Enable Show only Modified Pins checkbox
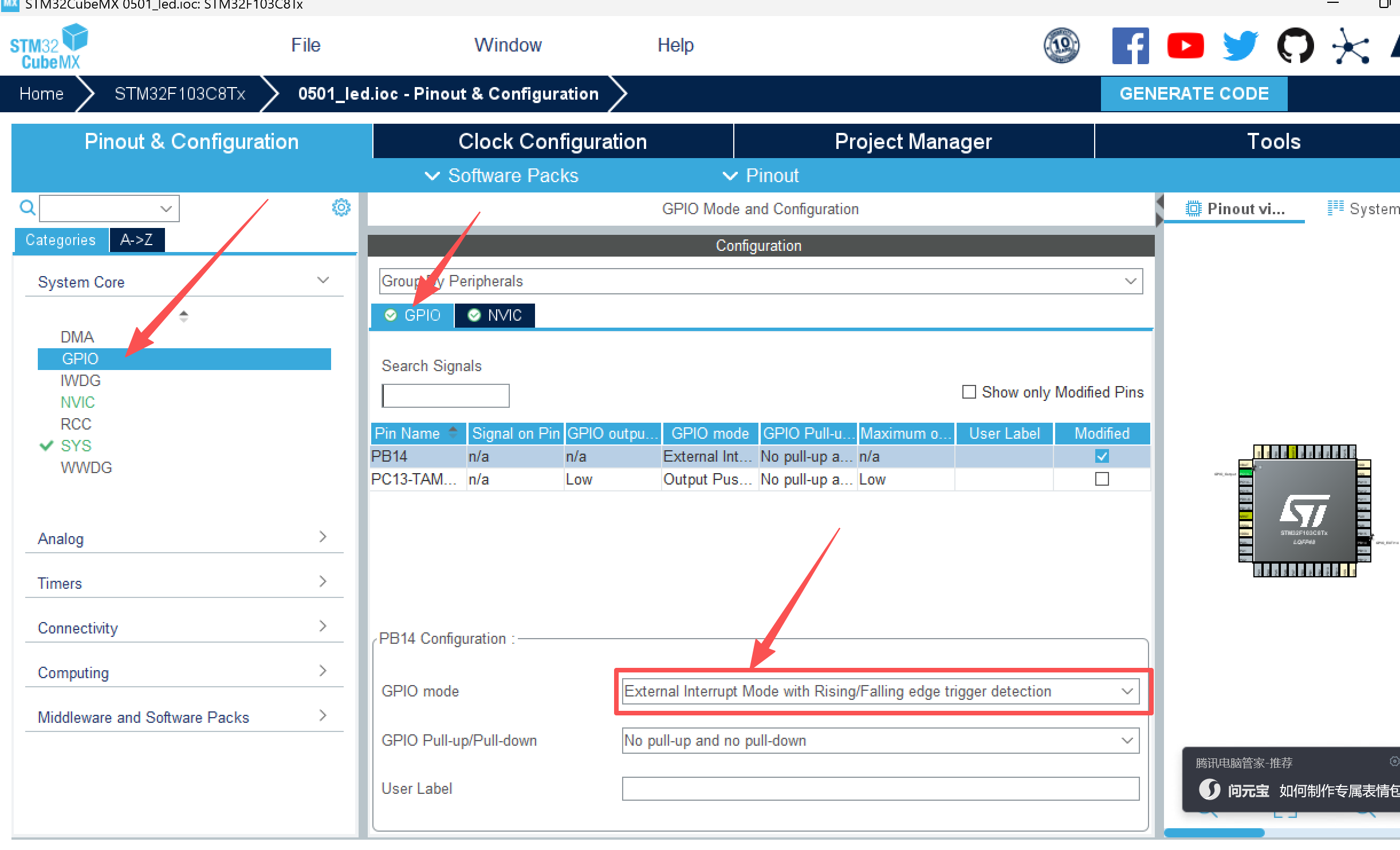The height and width of the screenshot is (850, 1400). click(969, 392)
